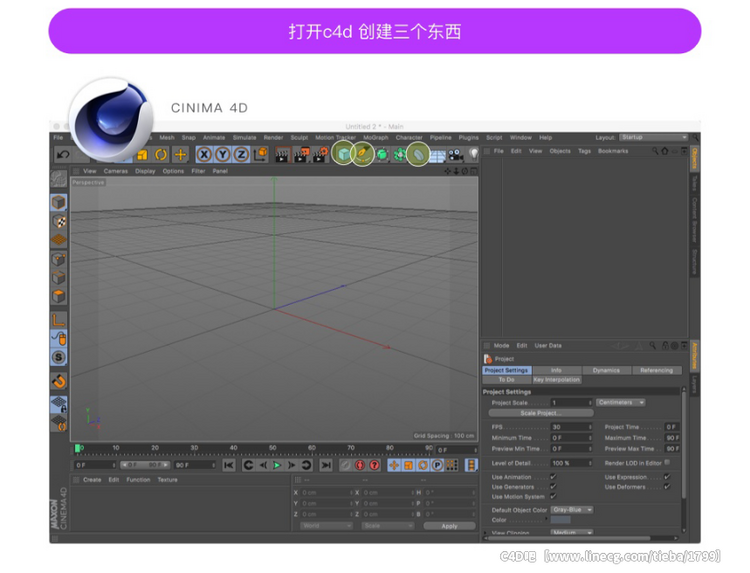Select Texture mode checkered icon
Image resolution: width=750 pixels, height=573 pixels.
coord(59,221)
